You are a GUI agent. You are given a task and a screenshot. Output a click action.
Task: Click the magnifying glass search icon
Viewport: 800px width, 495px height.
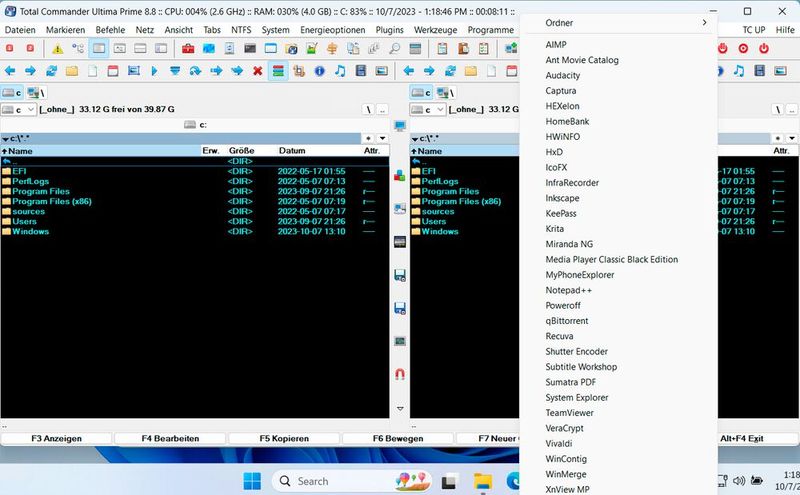(394, 48)
